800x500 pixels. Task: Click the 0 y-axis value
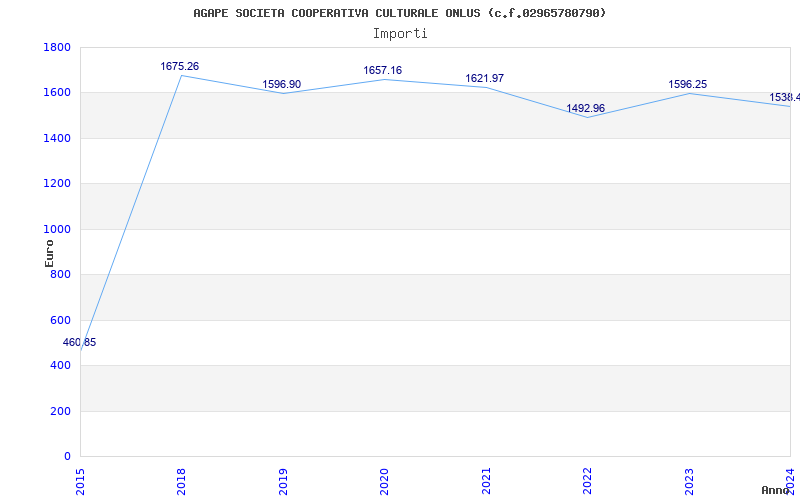tap(67, 457)
